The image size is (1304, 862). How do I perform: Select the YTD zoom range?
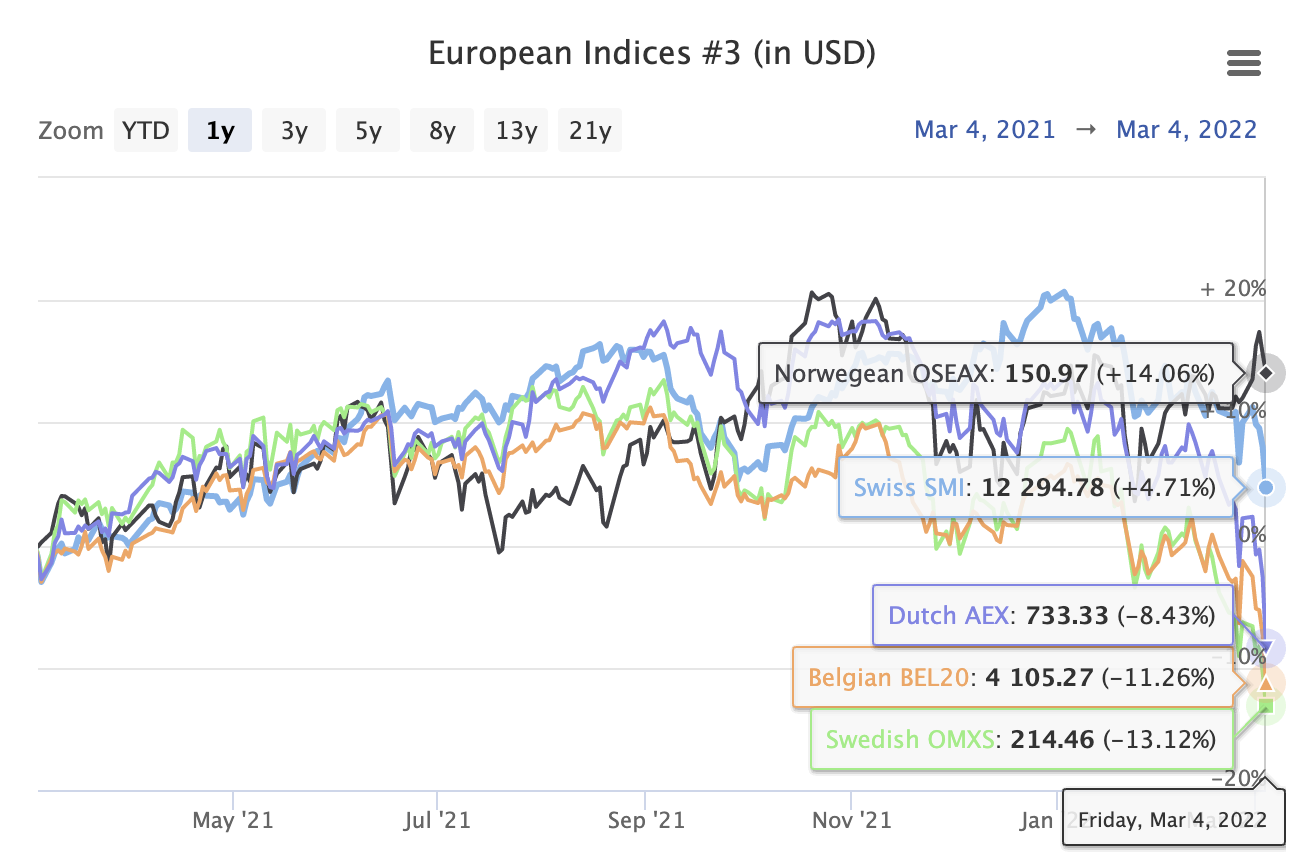tap(146, 131)
